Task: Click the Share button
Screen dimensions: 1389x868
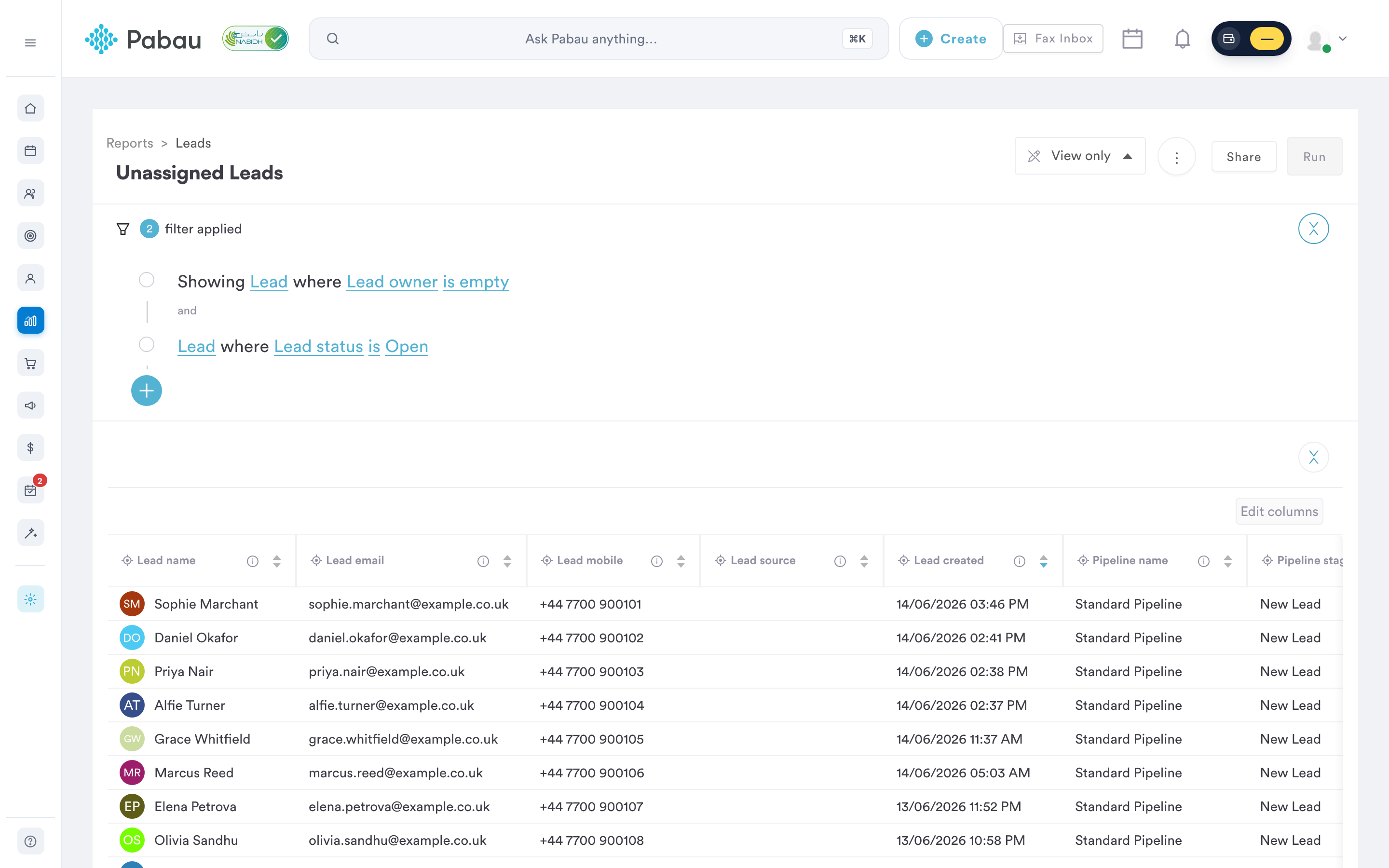Action: 1244,157
